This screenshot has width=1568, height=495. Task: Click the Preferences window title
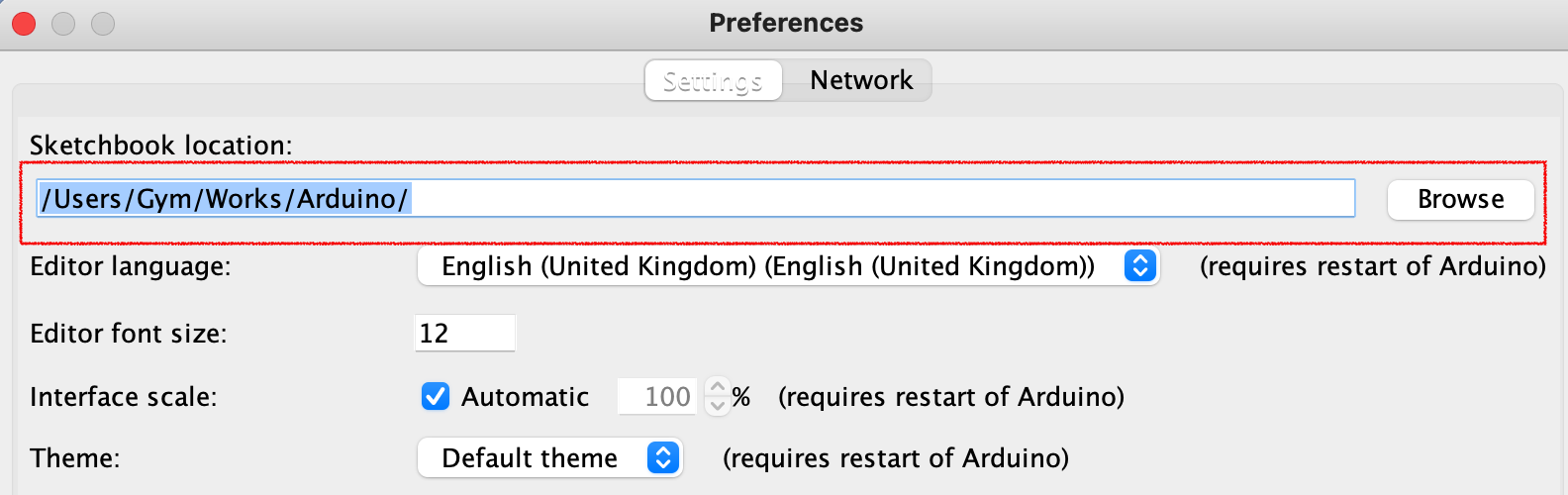tap(786, 23)
